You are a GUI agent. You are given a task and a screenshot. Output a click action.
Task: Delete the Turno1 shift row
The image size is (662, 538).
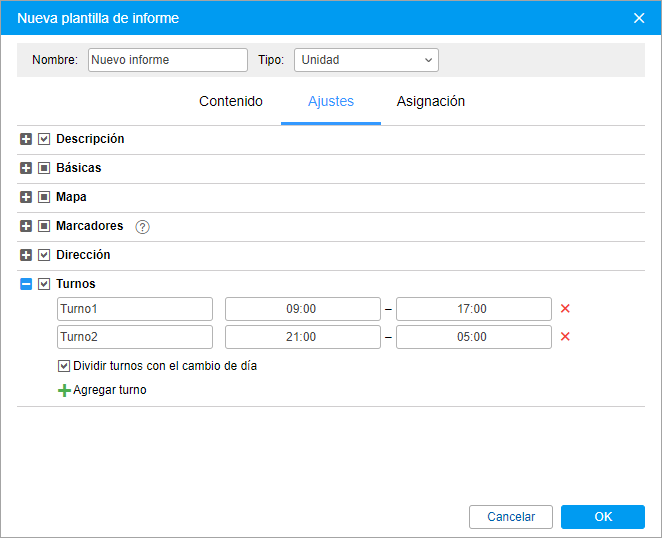565,309
